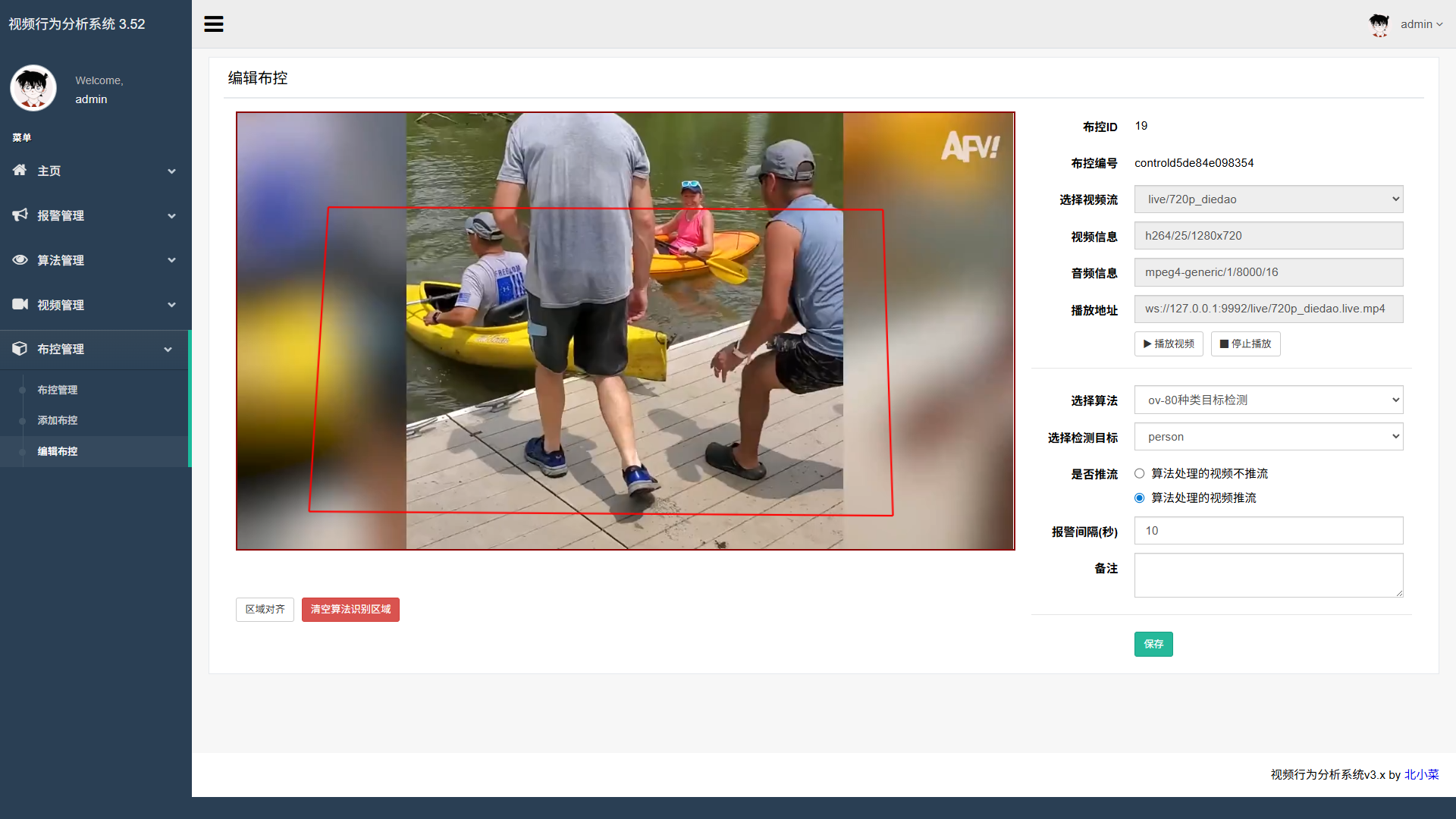Open the 添加布控 submenu item
This screenshot has height=819, width=1456.
[58, 420]
